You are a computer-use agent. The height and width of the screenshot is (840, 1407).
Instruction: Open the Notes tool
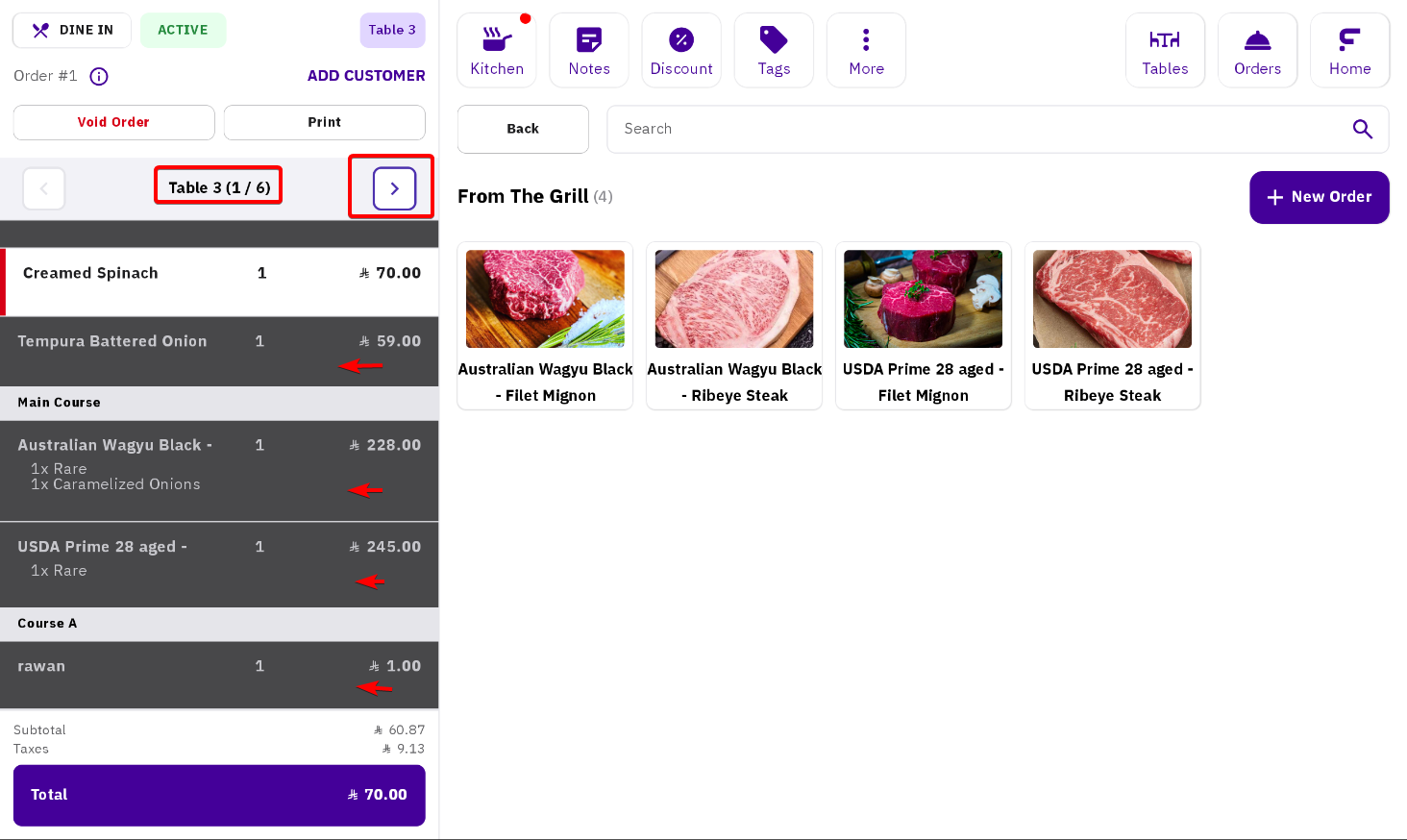[589, 50]
